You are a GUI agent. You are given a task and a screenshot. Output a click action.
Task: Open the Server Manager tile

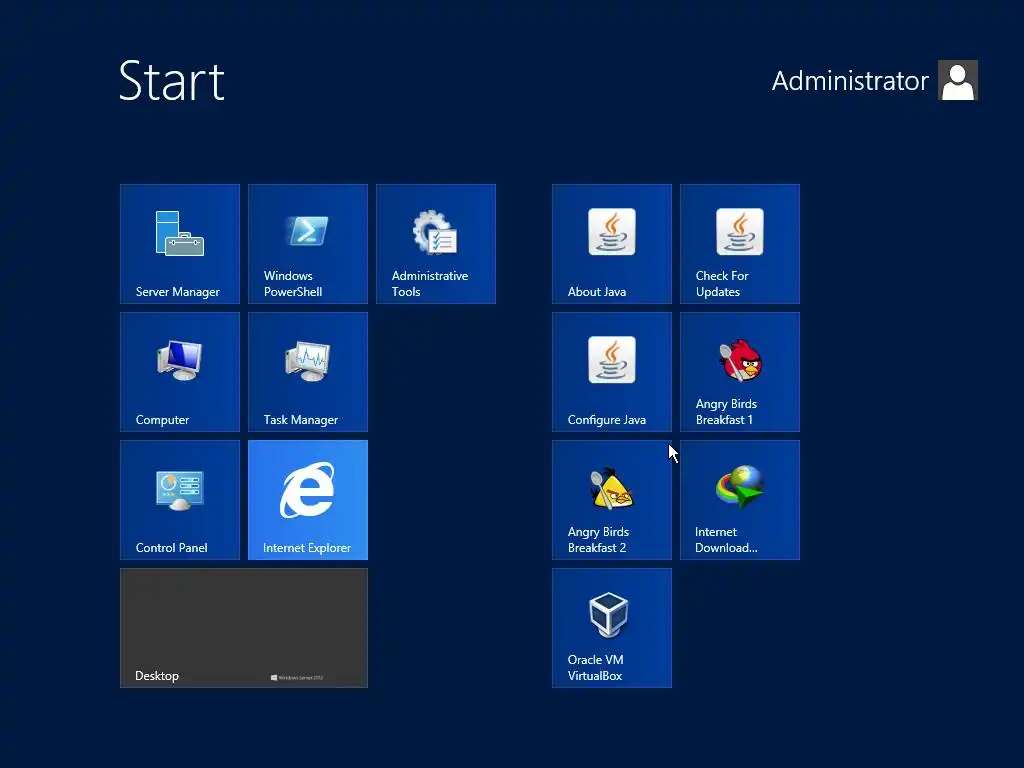[x=180, y=244]
